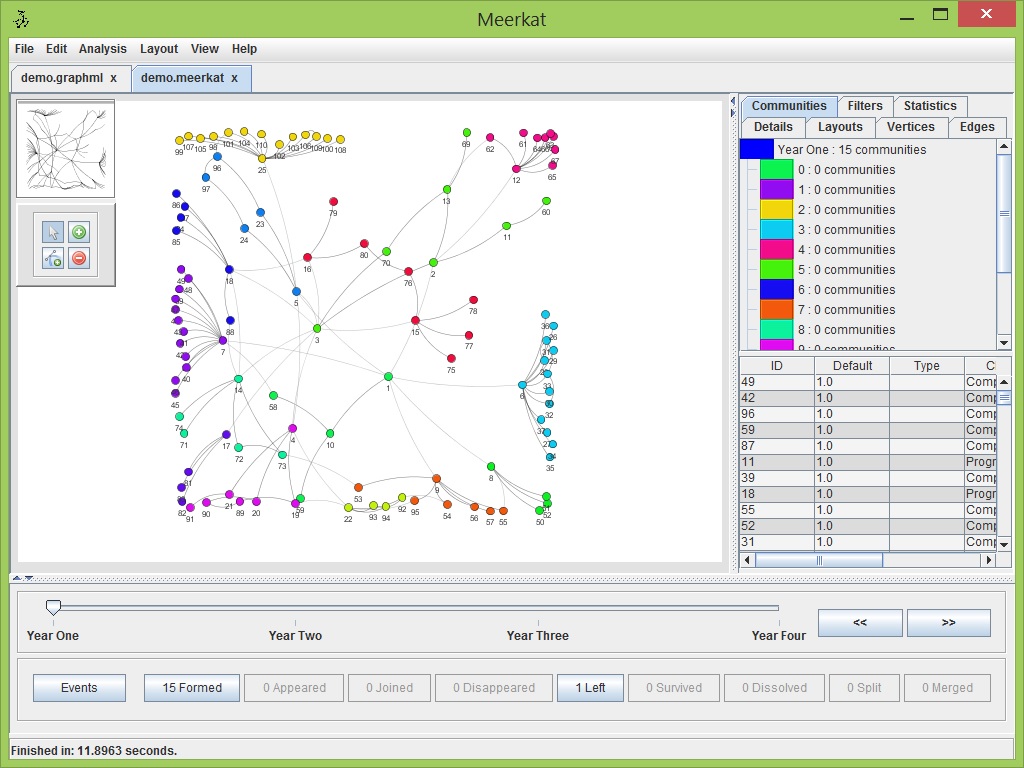
Task: Sort the table by the ID column header
Action: [776, 366]
